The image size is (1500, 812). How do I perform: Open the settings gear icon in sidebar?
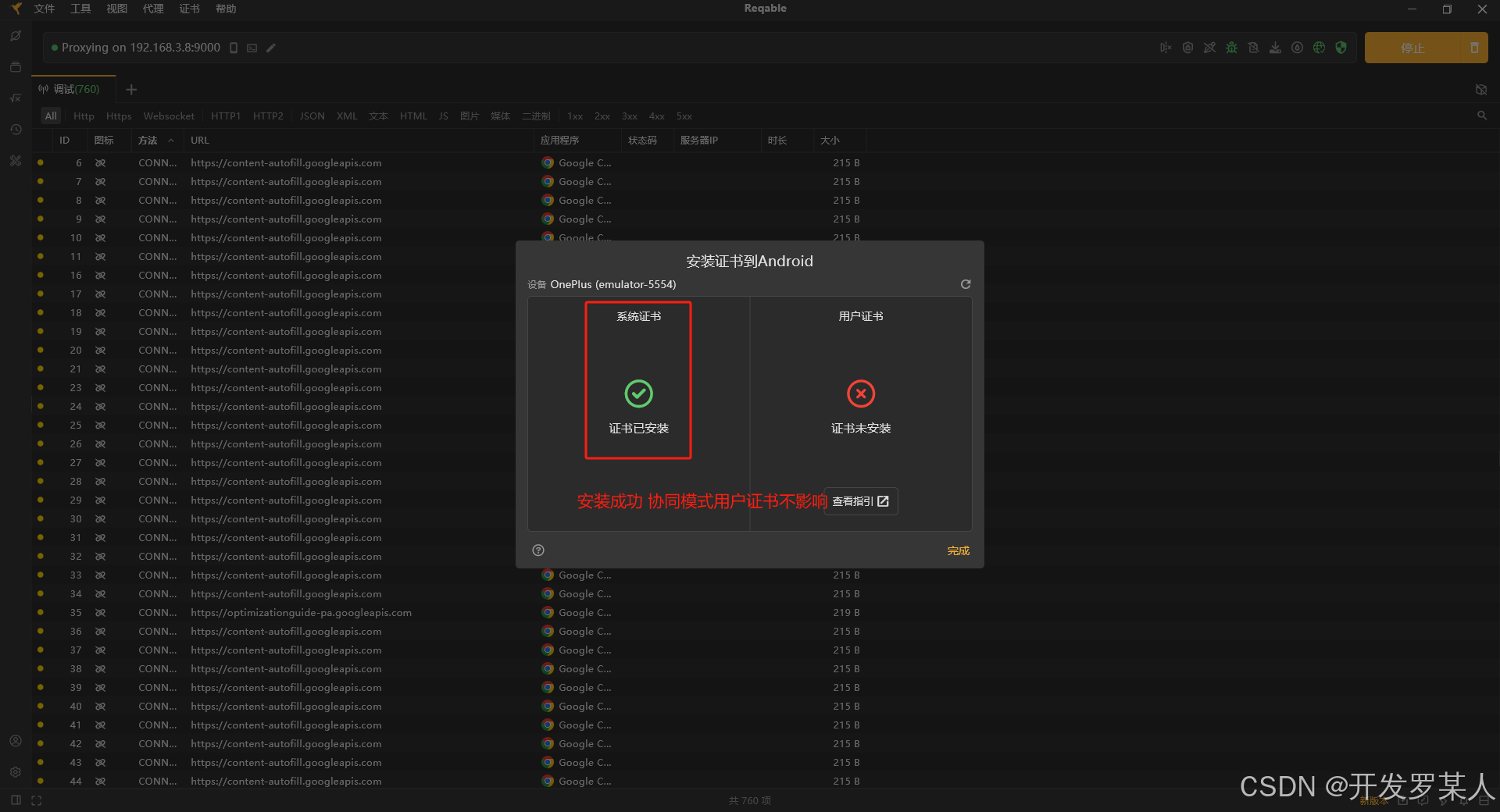coord(16,772)
